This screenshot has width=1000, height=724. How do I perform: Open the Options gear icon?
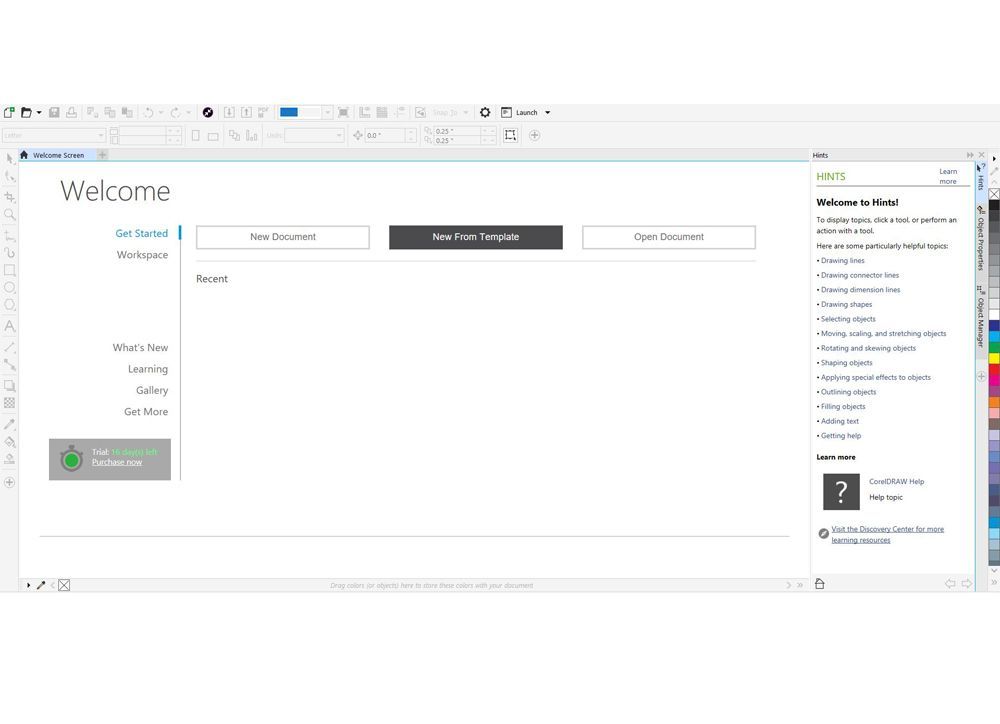pyautogui.click(x=485, y=112)
